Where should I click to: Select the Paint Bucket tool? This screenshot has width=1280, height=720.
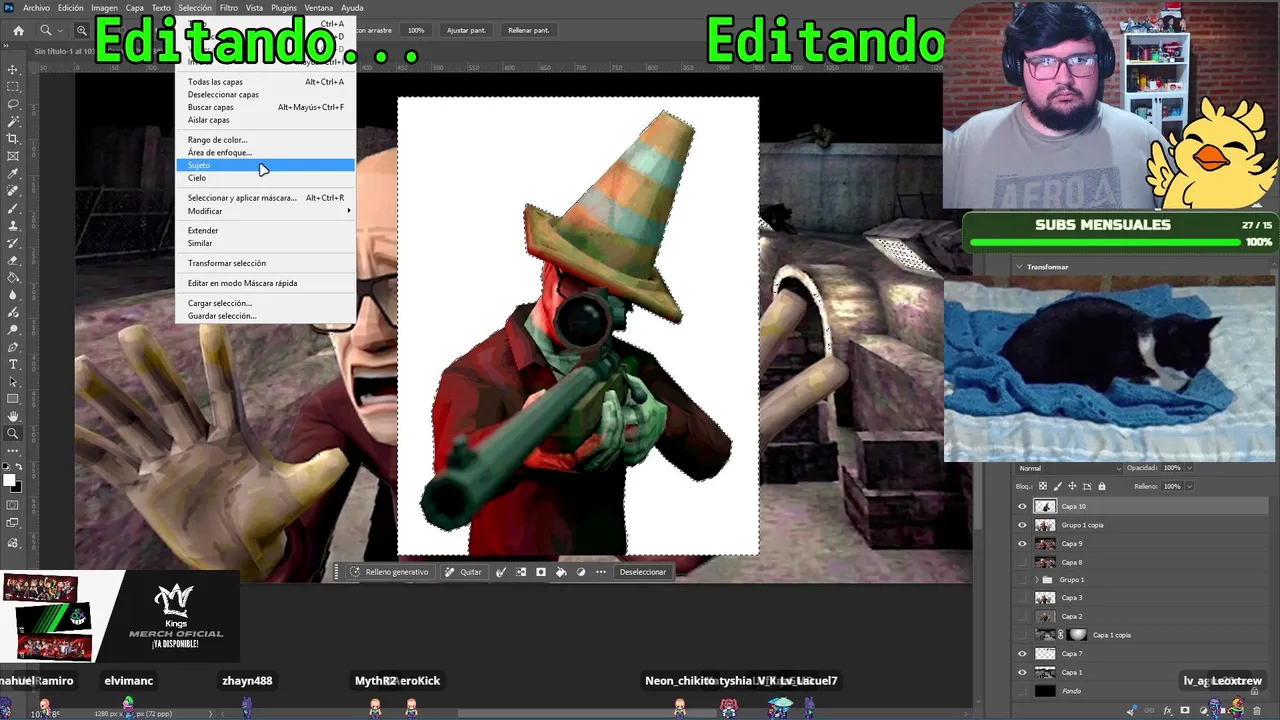(13, 278)
